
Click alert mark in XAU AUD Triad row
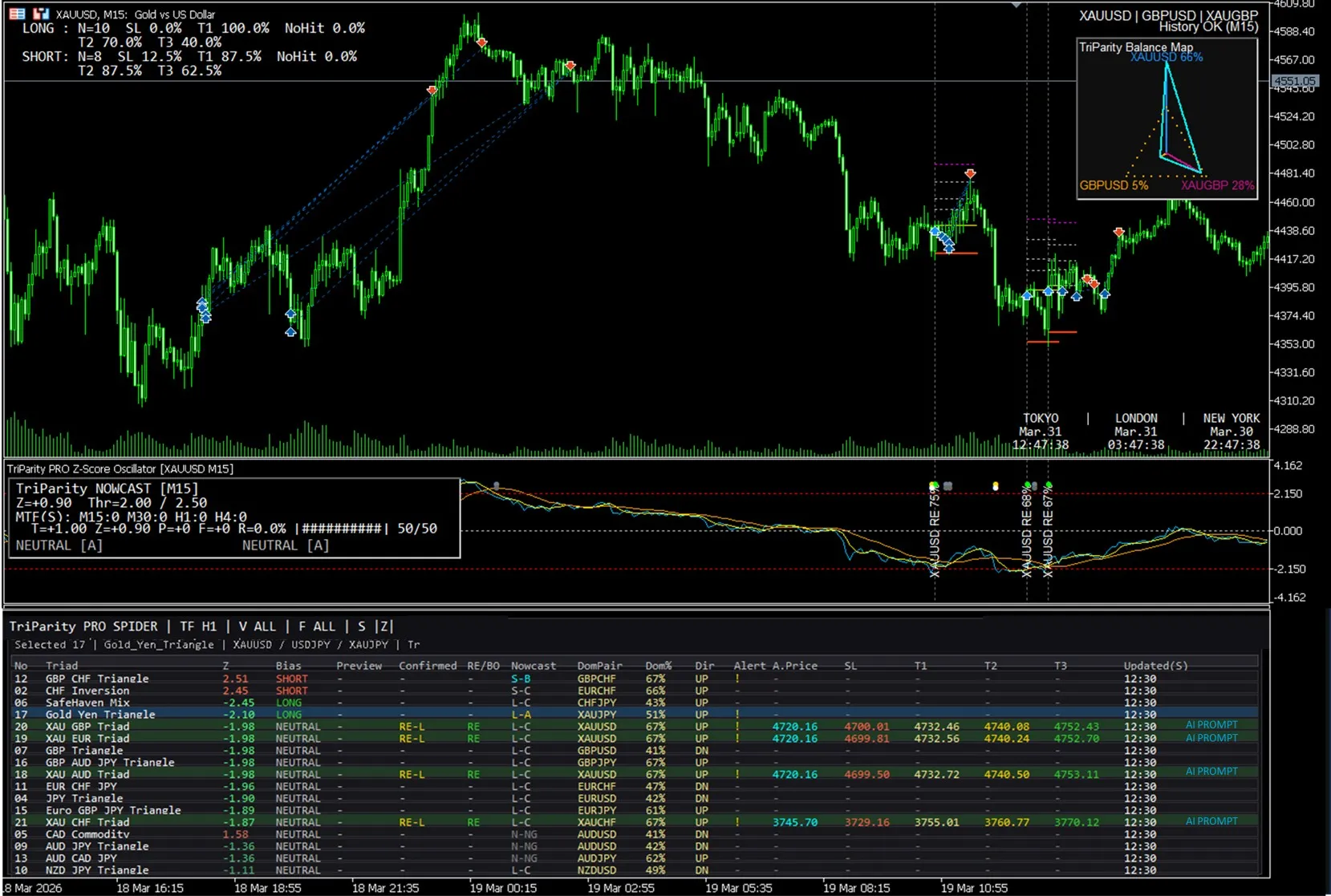(x=737, y=775)
